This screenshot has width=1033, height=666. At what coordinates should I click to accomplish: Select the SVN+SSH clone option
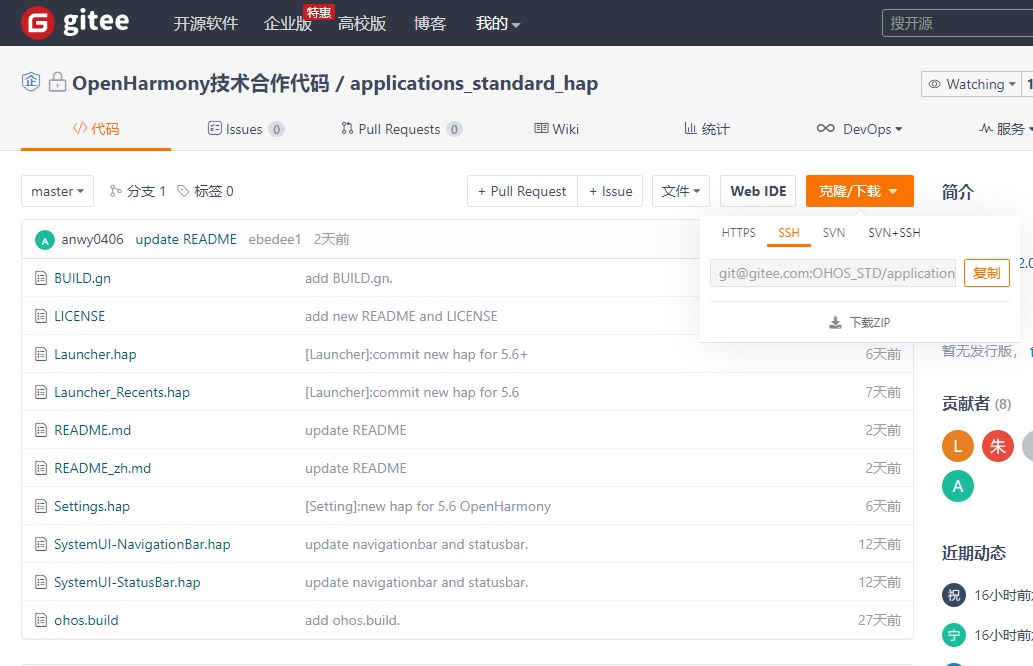(894, 233)
